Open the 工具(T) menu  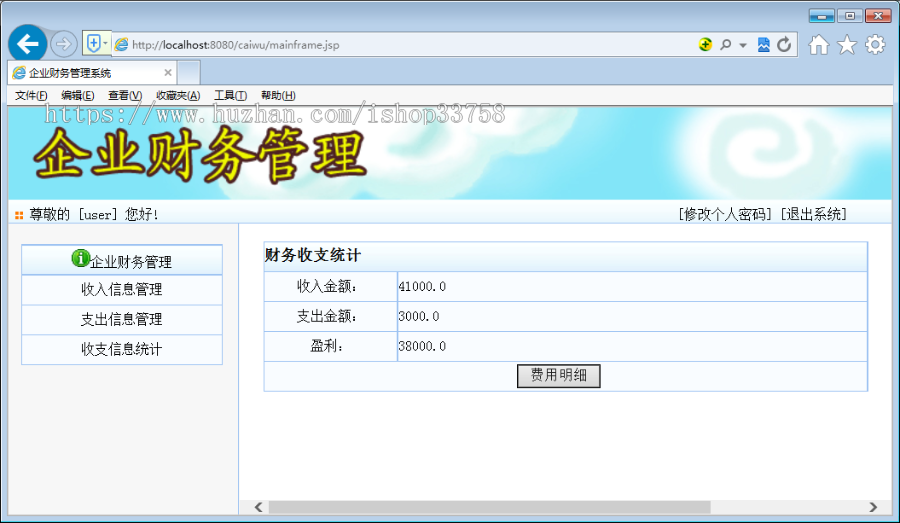point(230,95)
